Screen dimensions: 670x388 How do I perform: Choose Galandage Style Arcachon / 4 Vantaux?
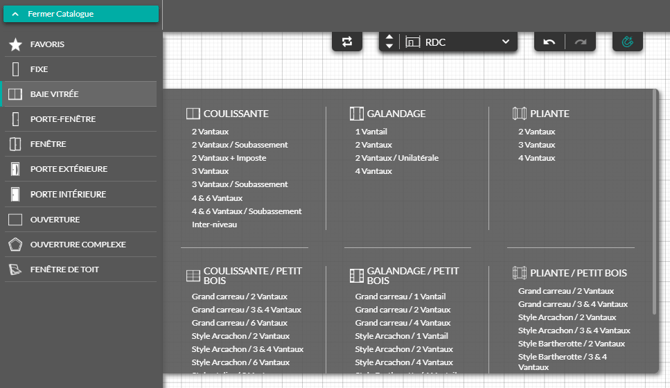403,362
